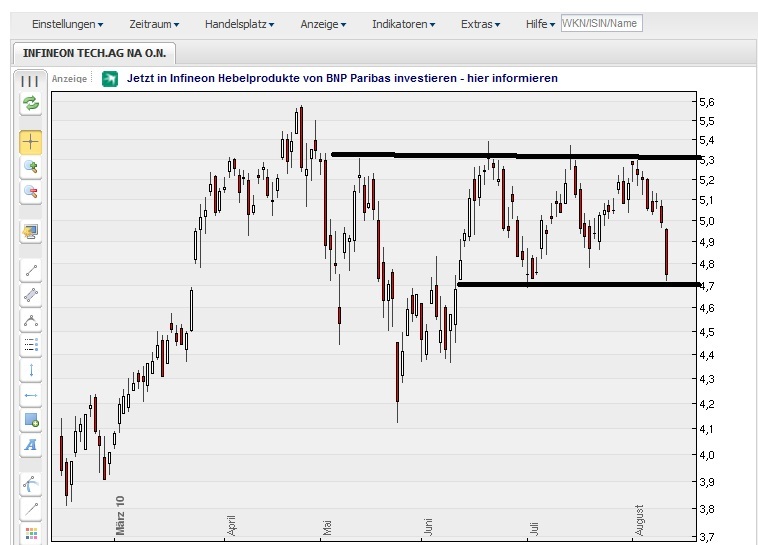Open the Anzeige dropdown menu
The image size is (758, 545).
(323, 24)
